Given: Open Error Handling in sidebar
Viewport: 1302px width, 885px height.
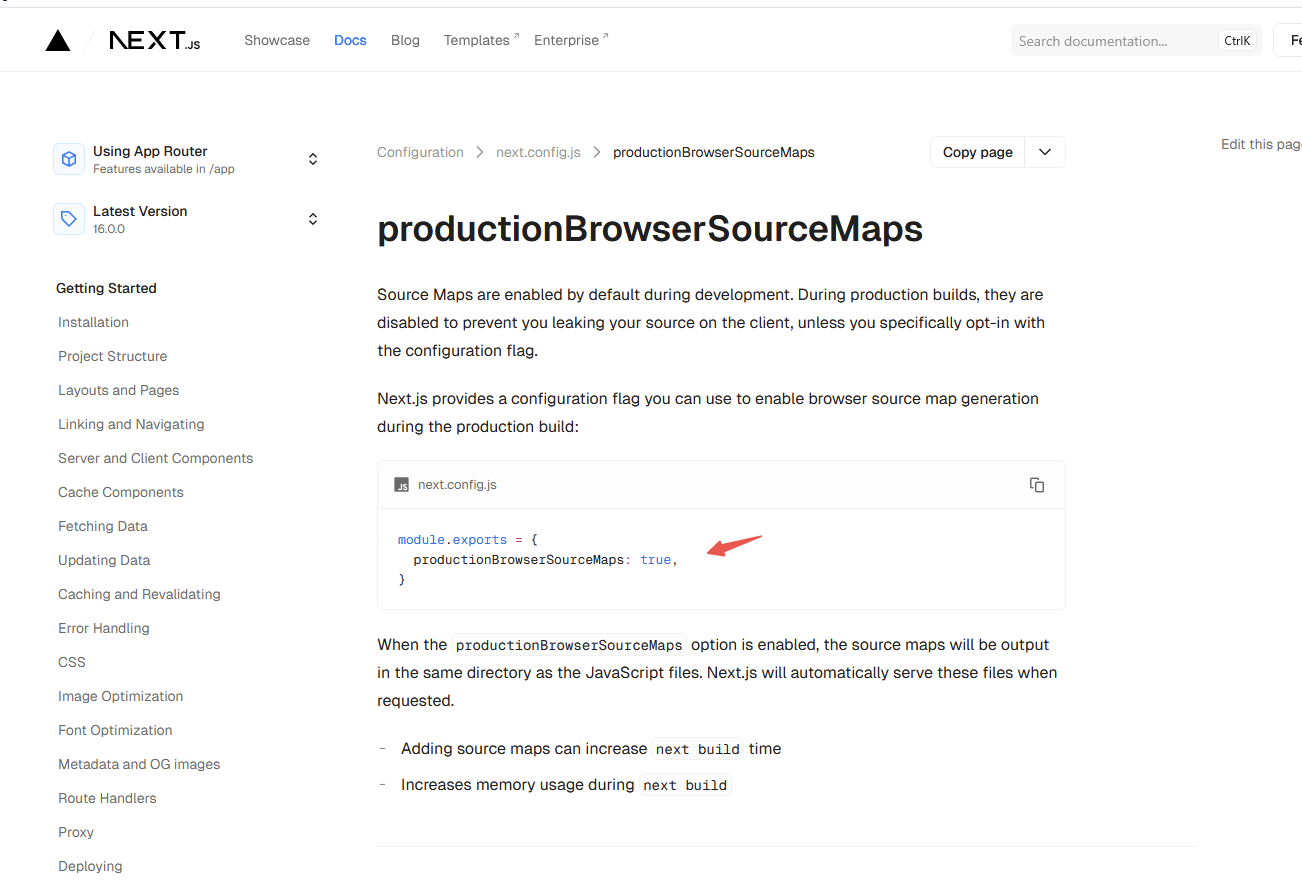Looking at the screenshot, I should pos(103,628).
